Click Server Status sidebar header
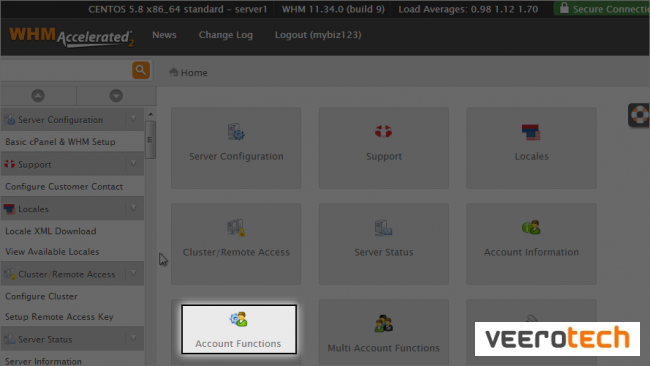This screenshot has width=650, height=366. pos(72,339)
